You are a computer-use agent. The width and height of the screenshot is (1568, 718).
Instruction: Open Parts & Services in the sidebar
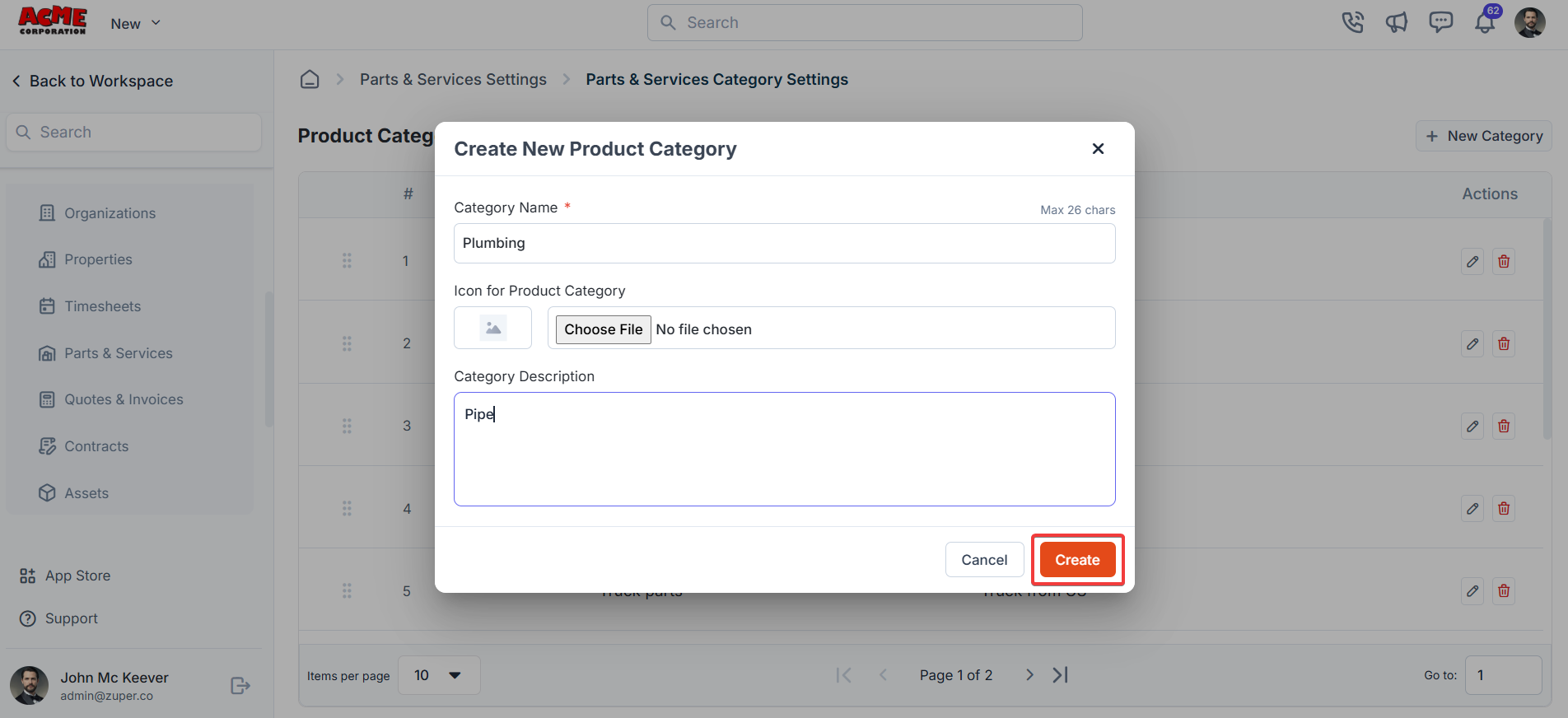point(106,353)
